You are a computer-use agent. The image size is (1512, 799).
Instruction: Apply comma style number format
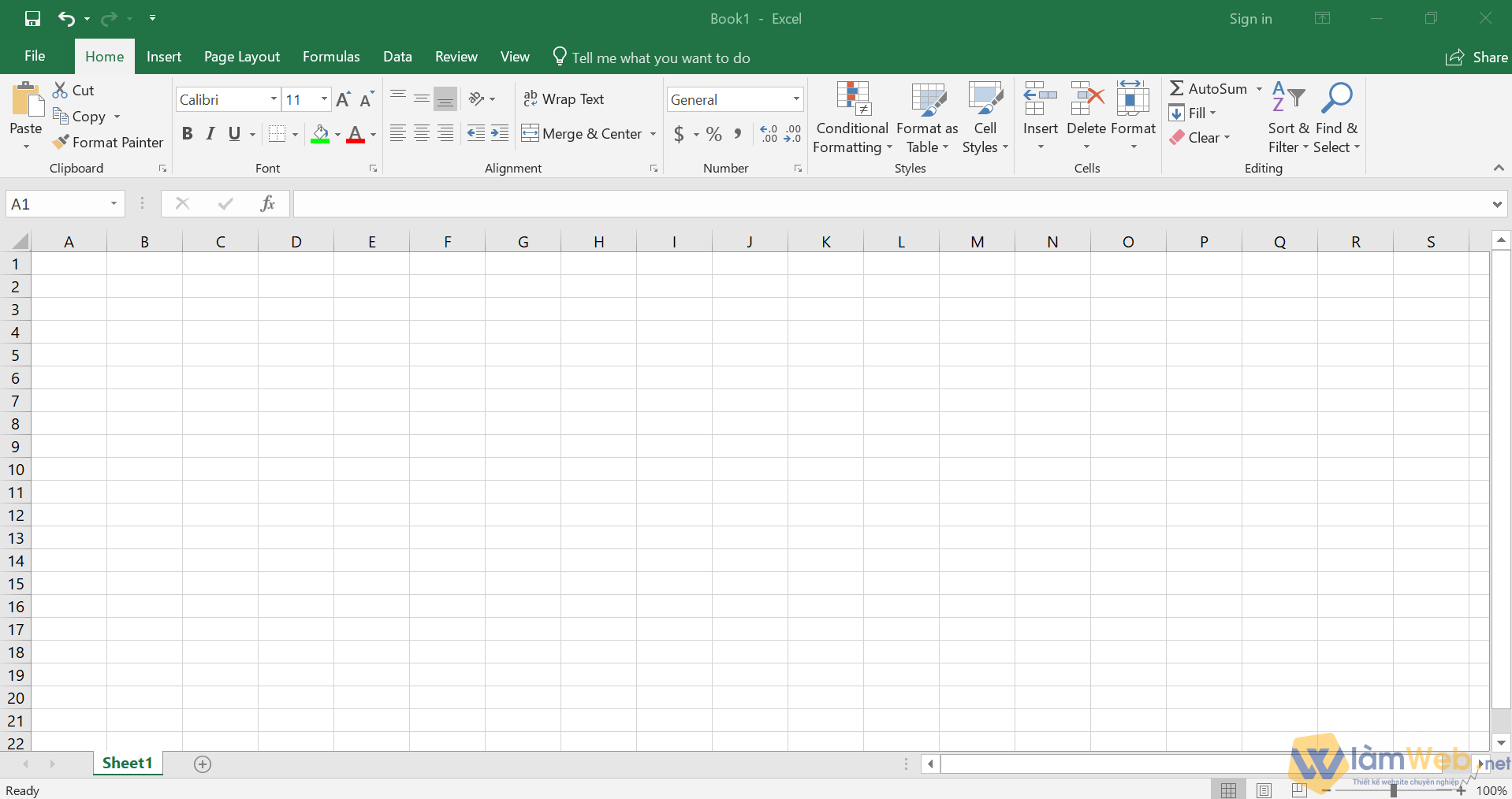(738, 134)
